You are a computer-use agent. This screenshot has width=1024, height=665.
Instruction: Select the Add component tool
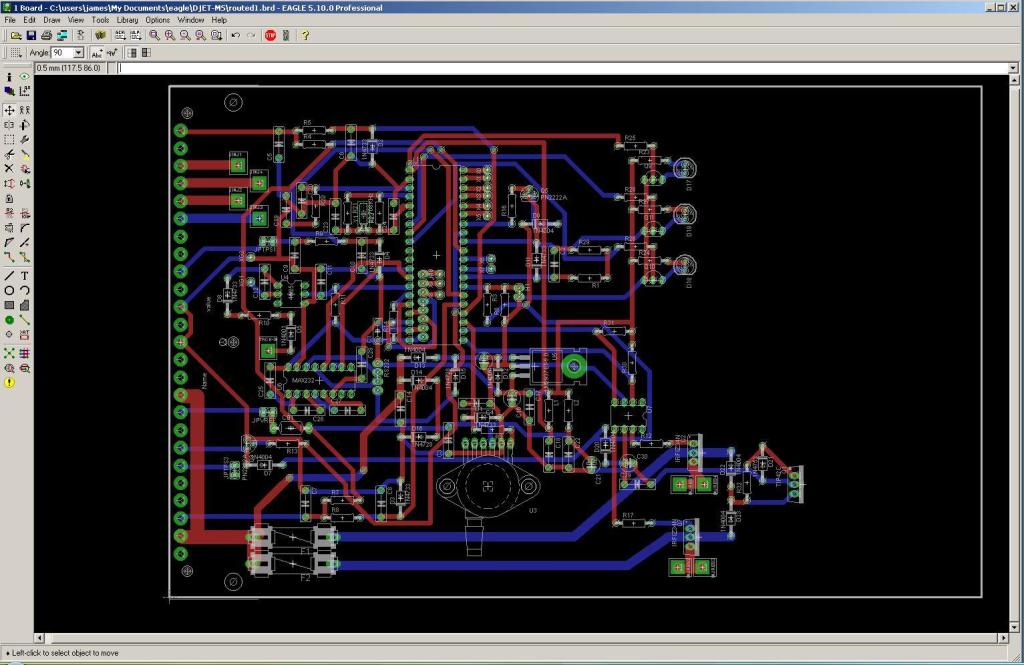pyautogui.click(x=24, y=169)
